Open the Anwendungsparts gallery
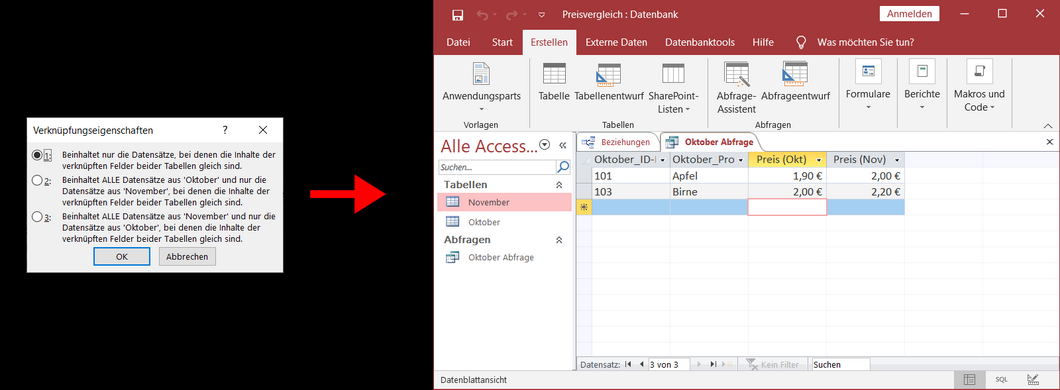 (481, 88)
